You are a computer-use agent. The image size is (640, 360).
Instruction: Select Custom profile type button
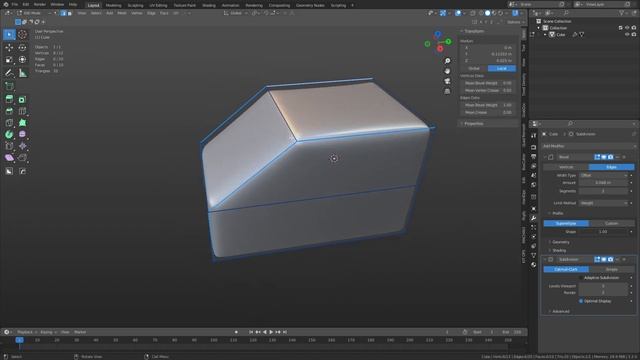click(611, 223)
